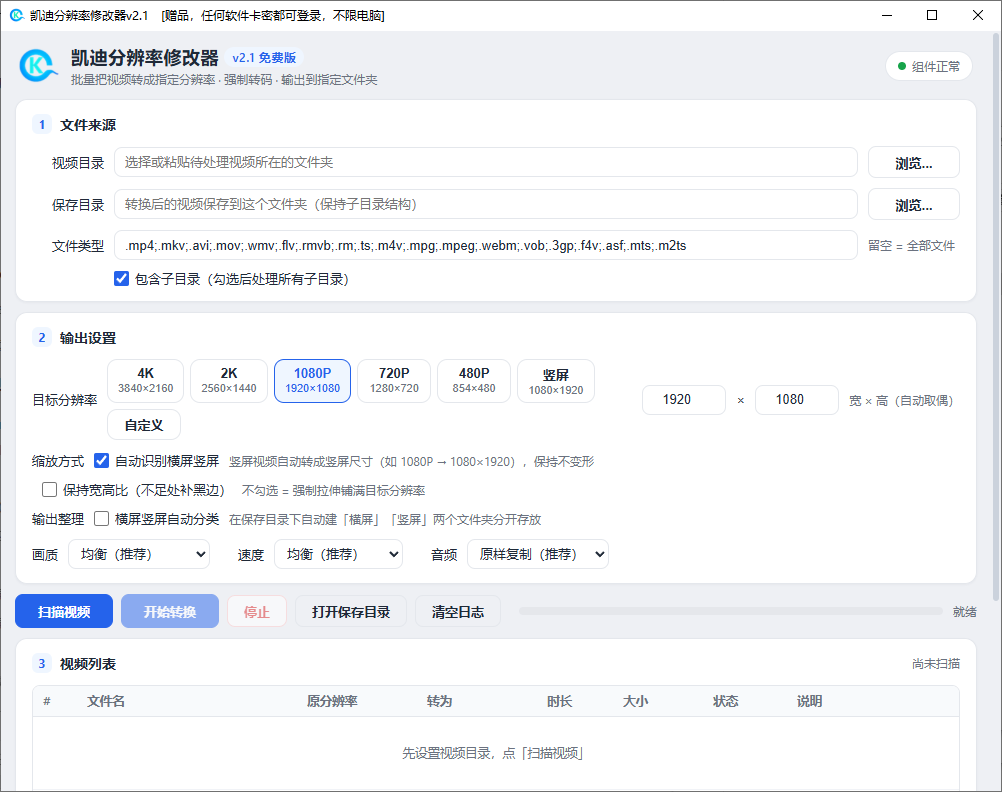The width and height of the screenshot is (1002, 792).
Task: Click the 说明 column header
Action: point(810,701)
